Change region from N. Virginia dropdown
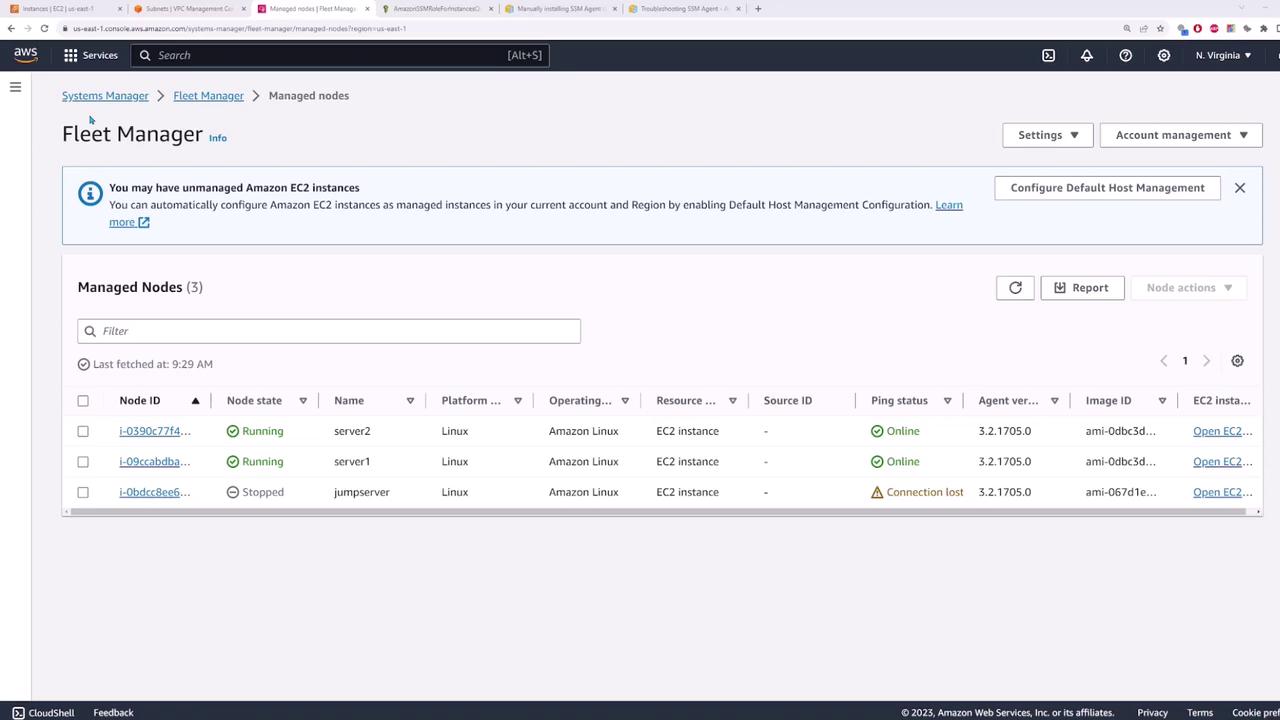1280x720 pixels. point(1223,55)
